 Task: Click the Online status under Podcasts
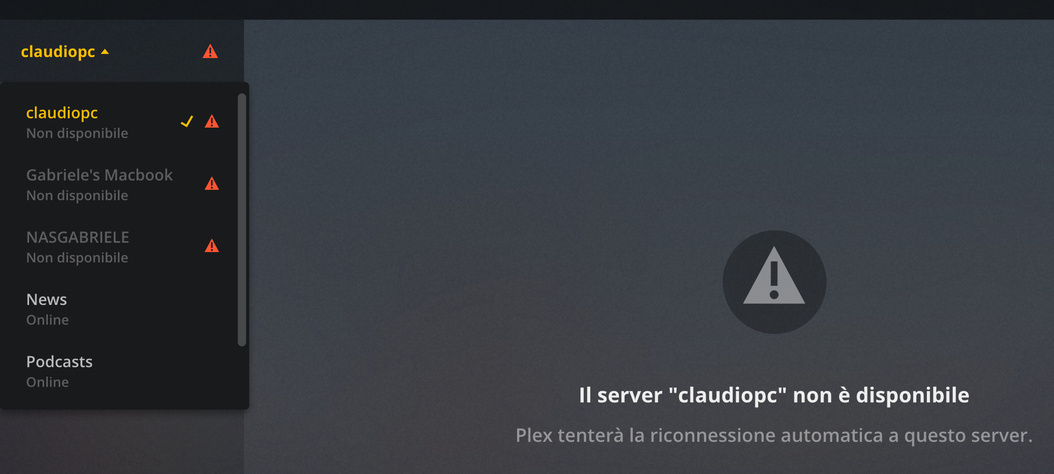[x=47, y=382]
